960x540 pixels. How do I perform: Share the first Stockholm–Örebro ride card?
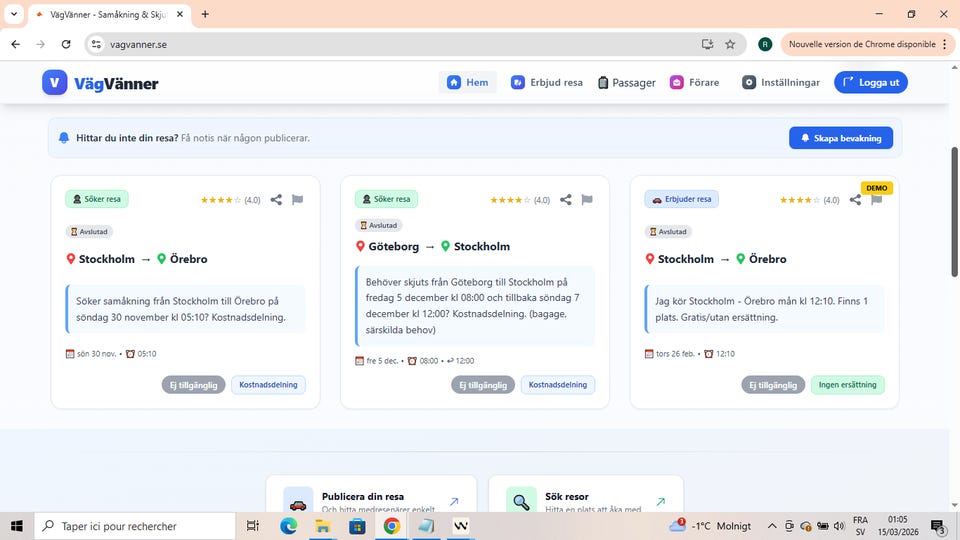tap(276, 200)
